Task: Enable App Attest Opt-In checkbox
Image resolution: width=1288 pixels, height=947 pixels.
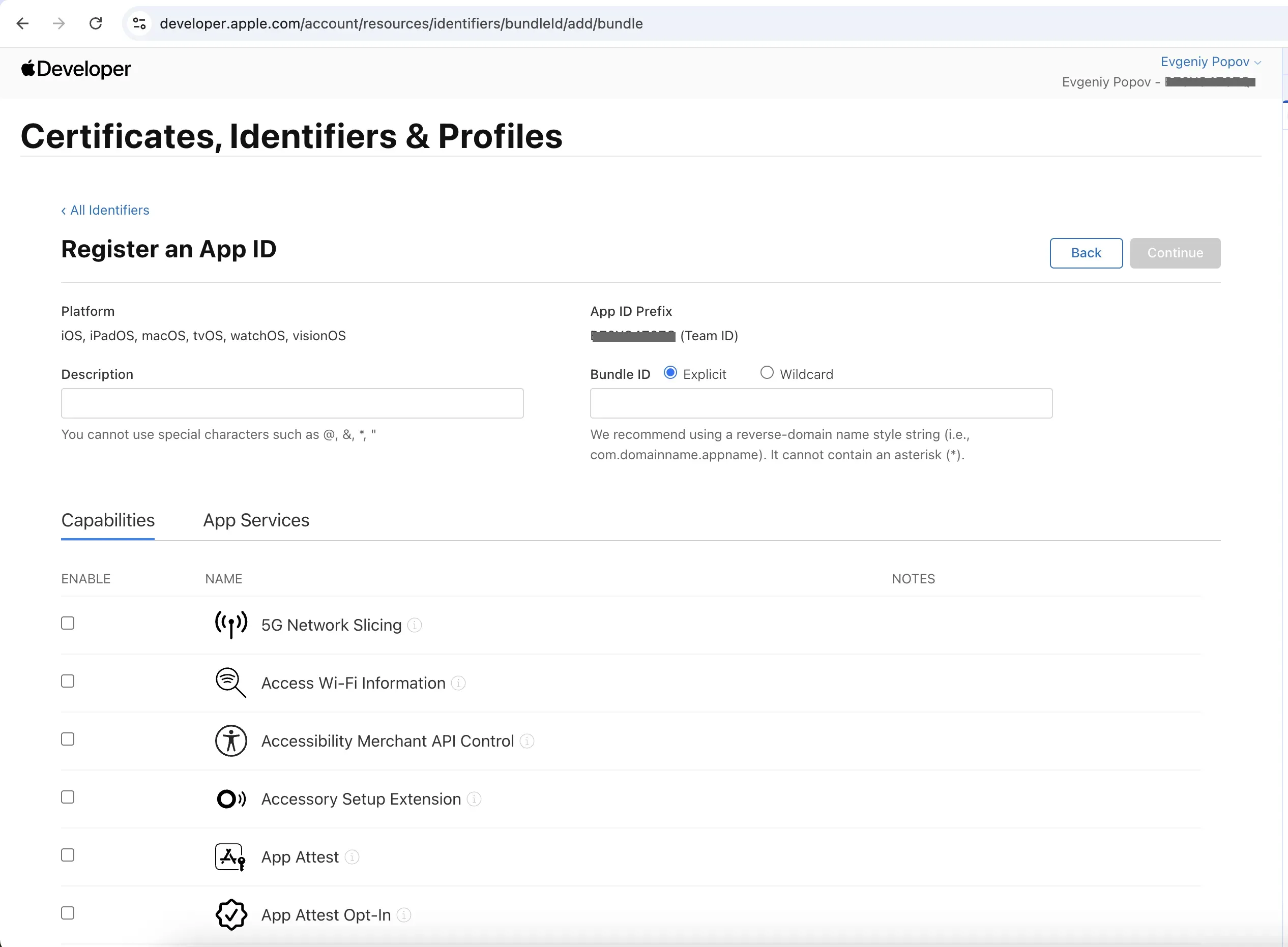Action: (x=68, y=912)
